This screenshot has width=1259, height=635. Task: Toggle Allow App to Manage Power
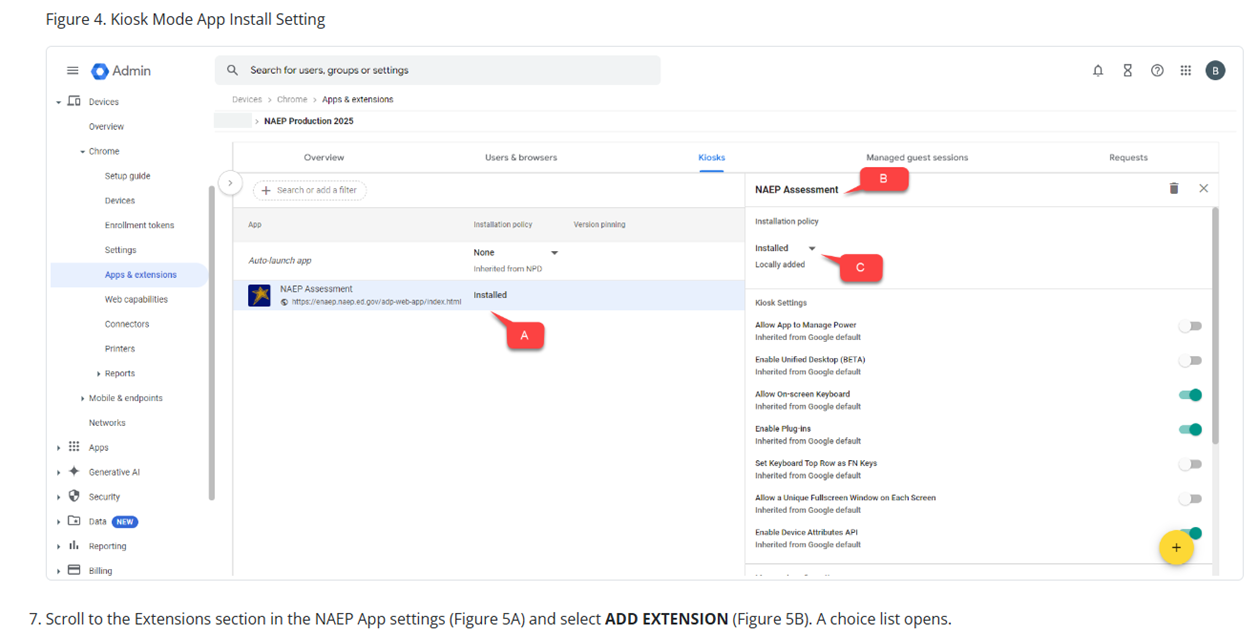(x=1189, y=326)
